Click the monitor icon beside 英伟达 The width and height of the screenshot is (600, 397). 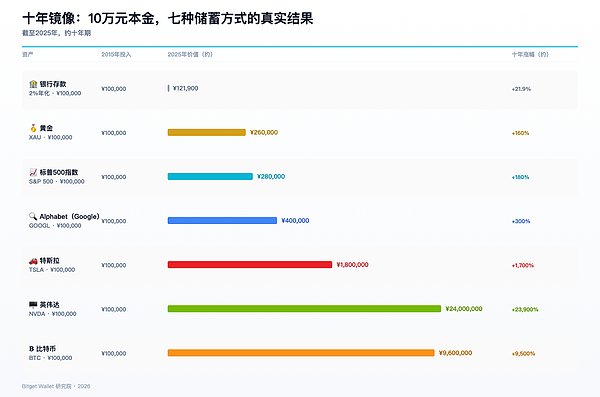pyautogui.click(x=33, y=305)
